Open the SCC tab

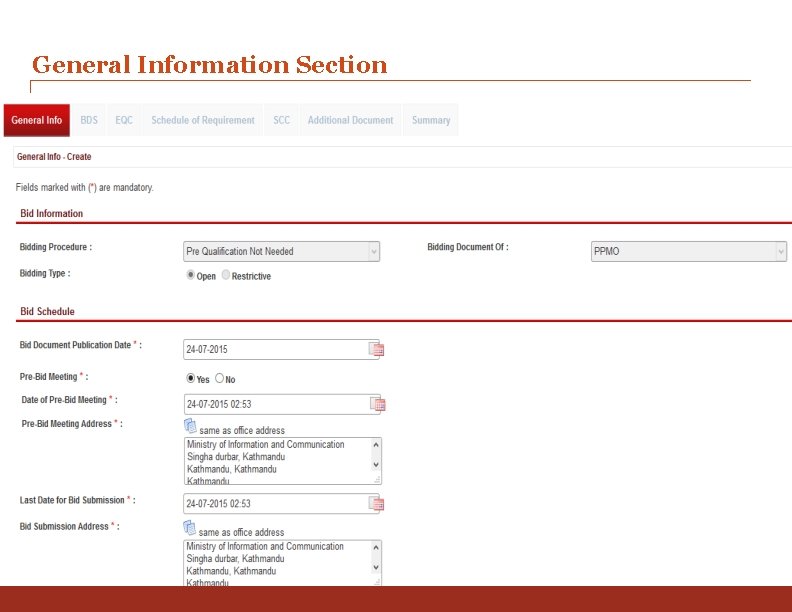click(281, 120)
